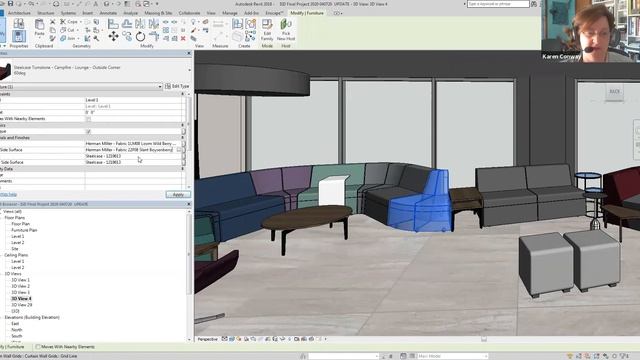640x360 pixels.
Task: Click the search keyword input box
Action: [498, 4]
